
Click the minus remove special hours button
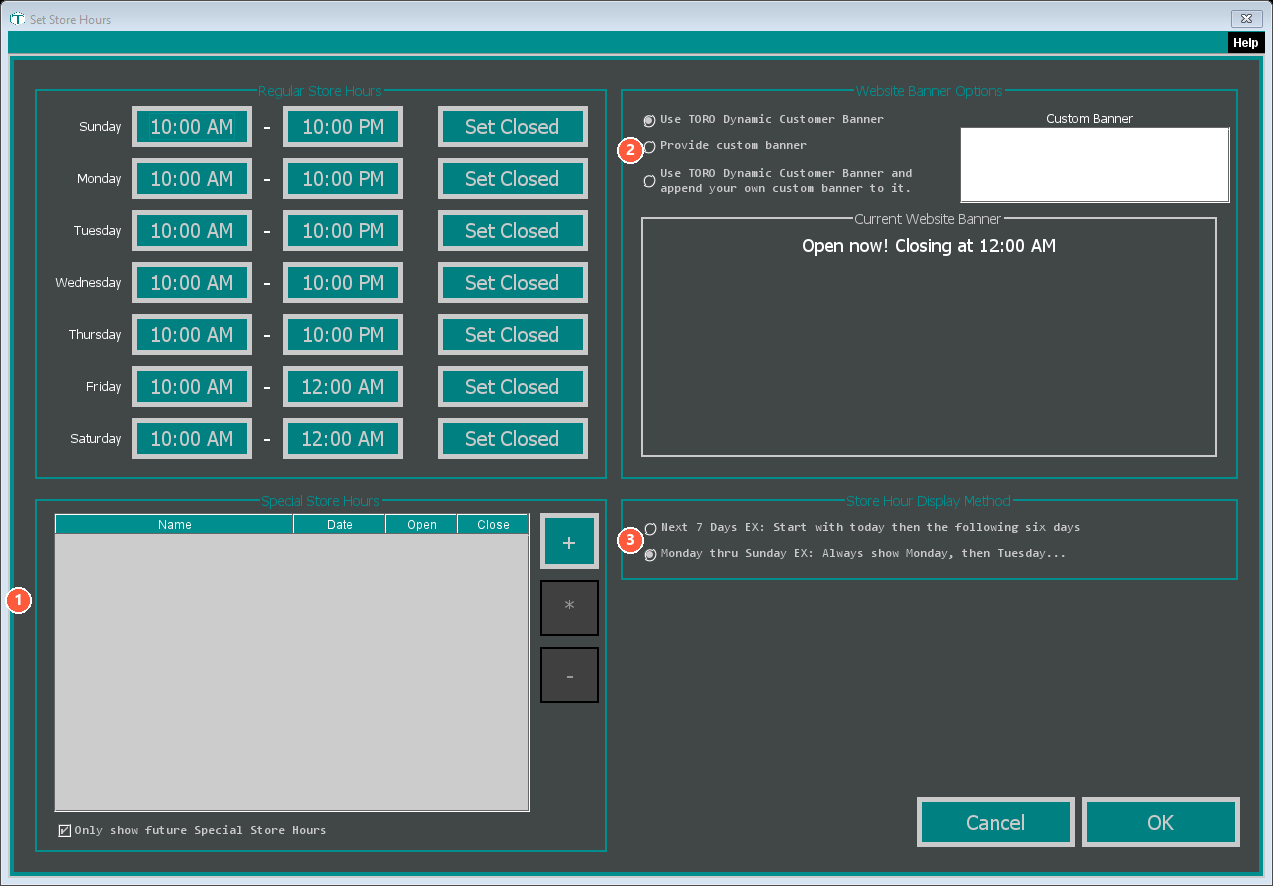pos(569,675)
